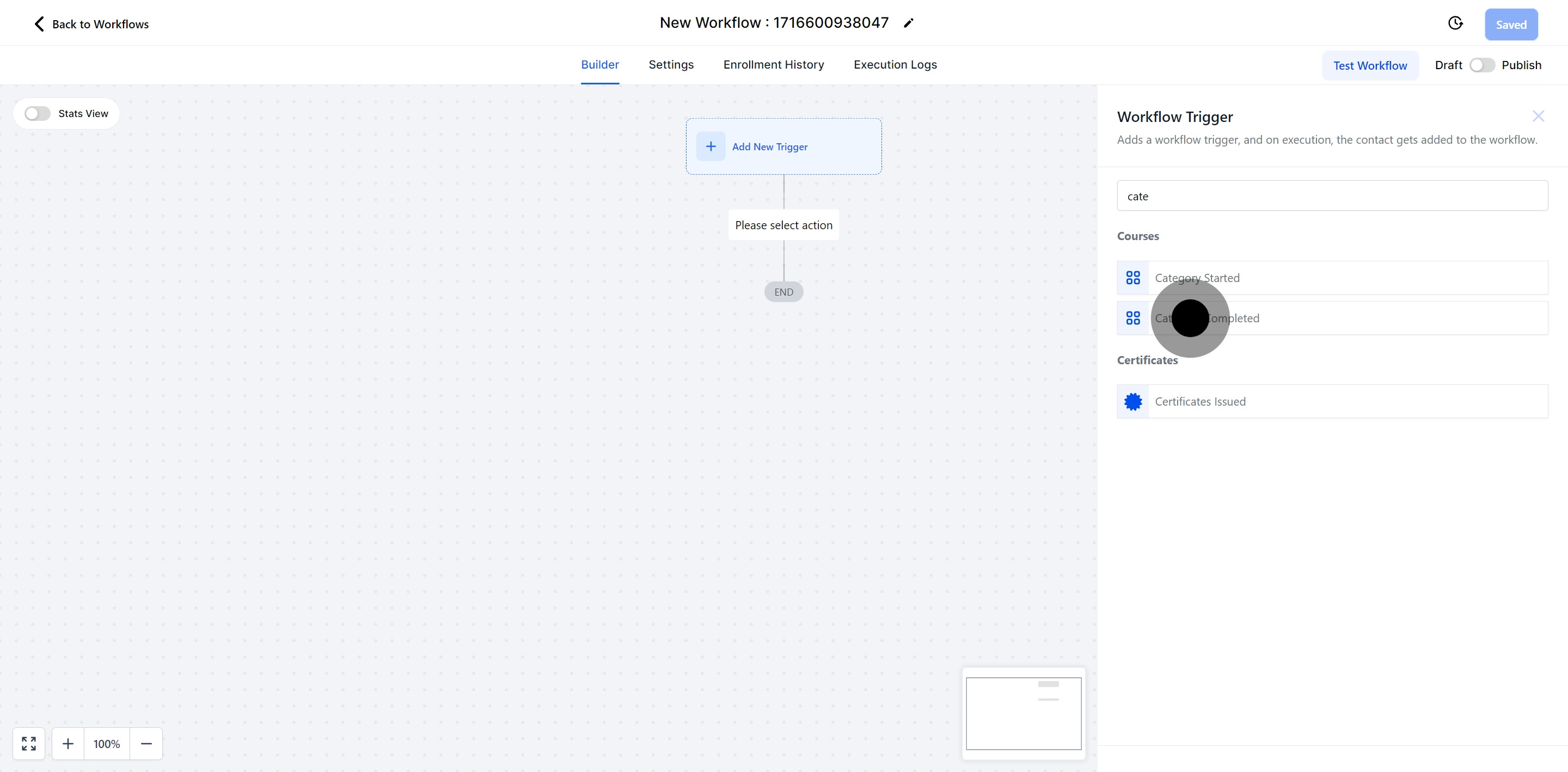
Task: Zoom out with the minus button
Action: (146, 743)
